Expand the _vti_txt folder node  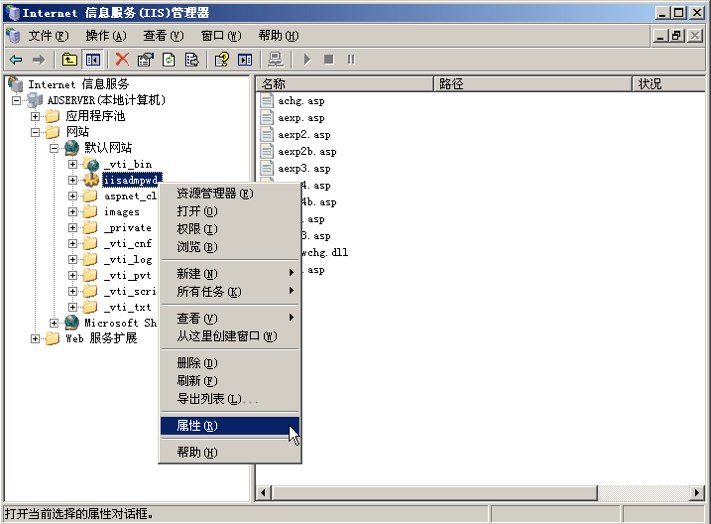pyautogui.click(x=73, y=307)
